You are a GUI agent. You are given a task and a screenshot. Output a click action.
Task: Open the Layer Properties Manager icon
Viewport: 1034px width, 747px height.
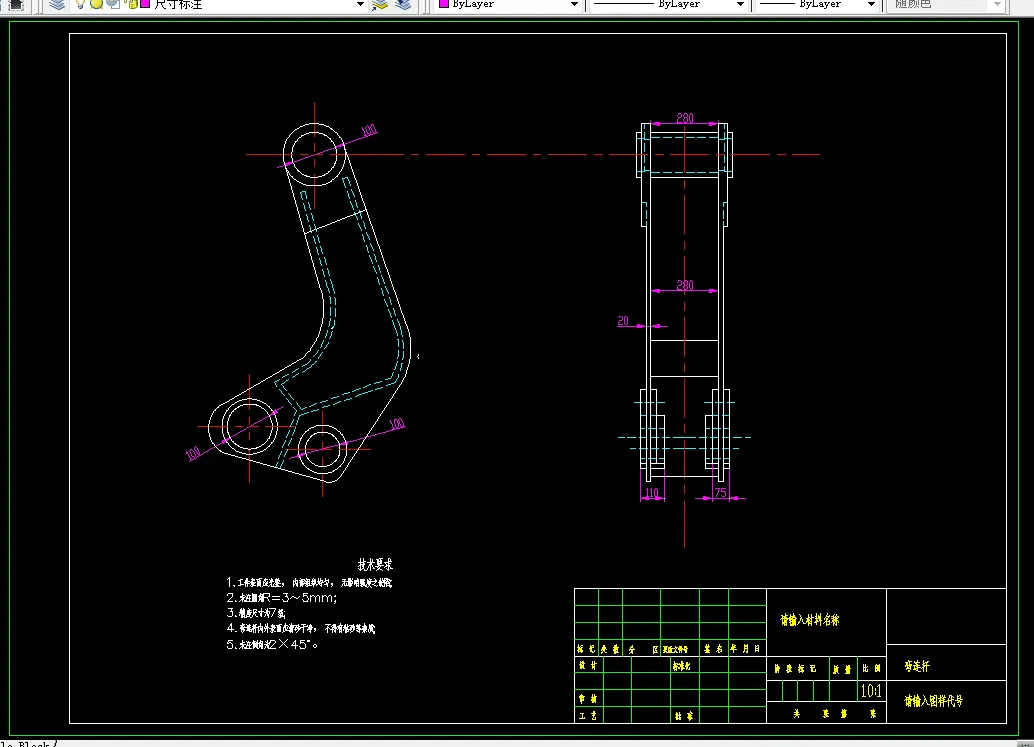click(58, 4)
